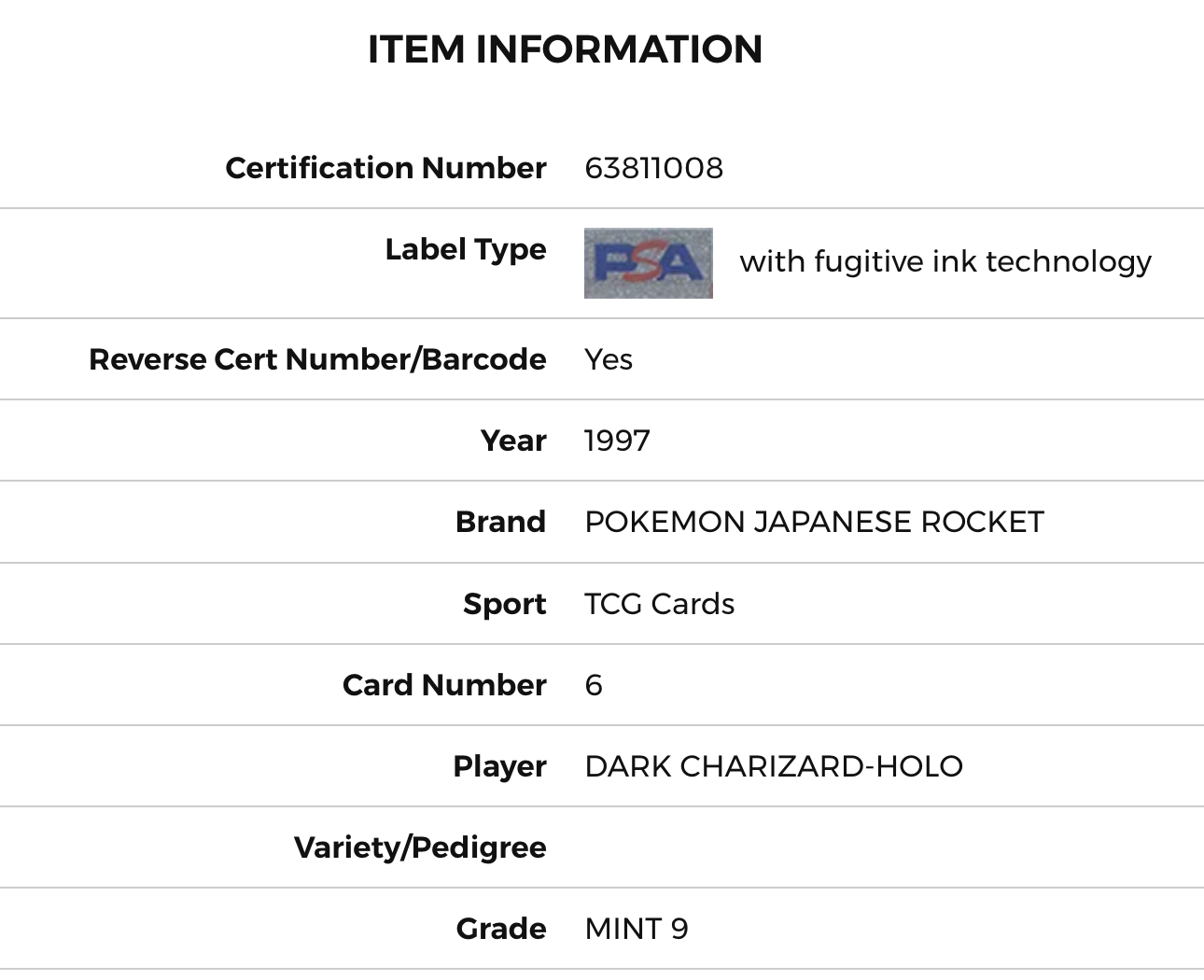Click the Variety/Pedigree label
This screenshot has width=1204, height=980.
click(420, 847)
